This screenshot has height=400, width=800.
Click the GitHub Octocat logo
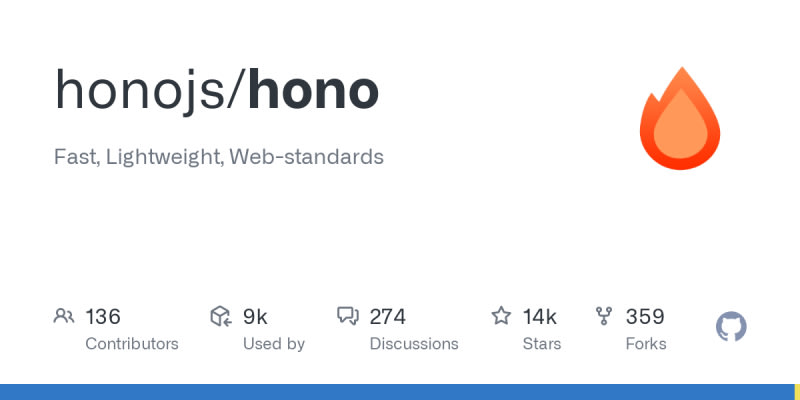[732, 327]
